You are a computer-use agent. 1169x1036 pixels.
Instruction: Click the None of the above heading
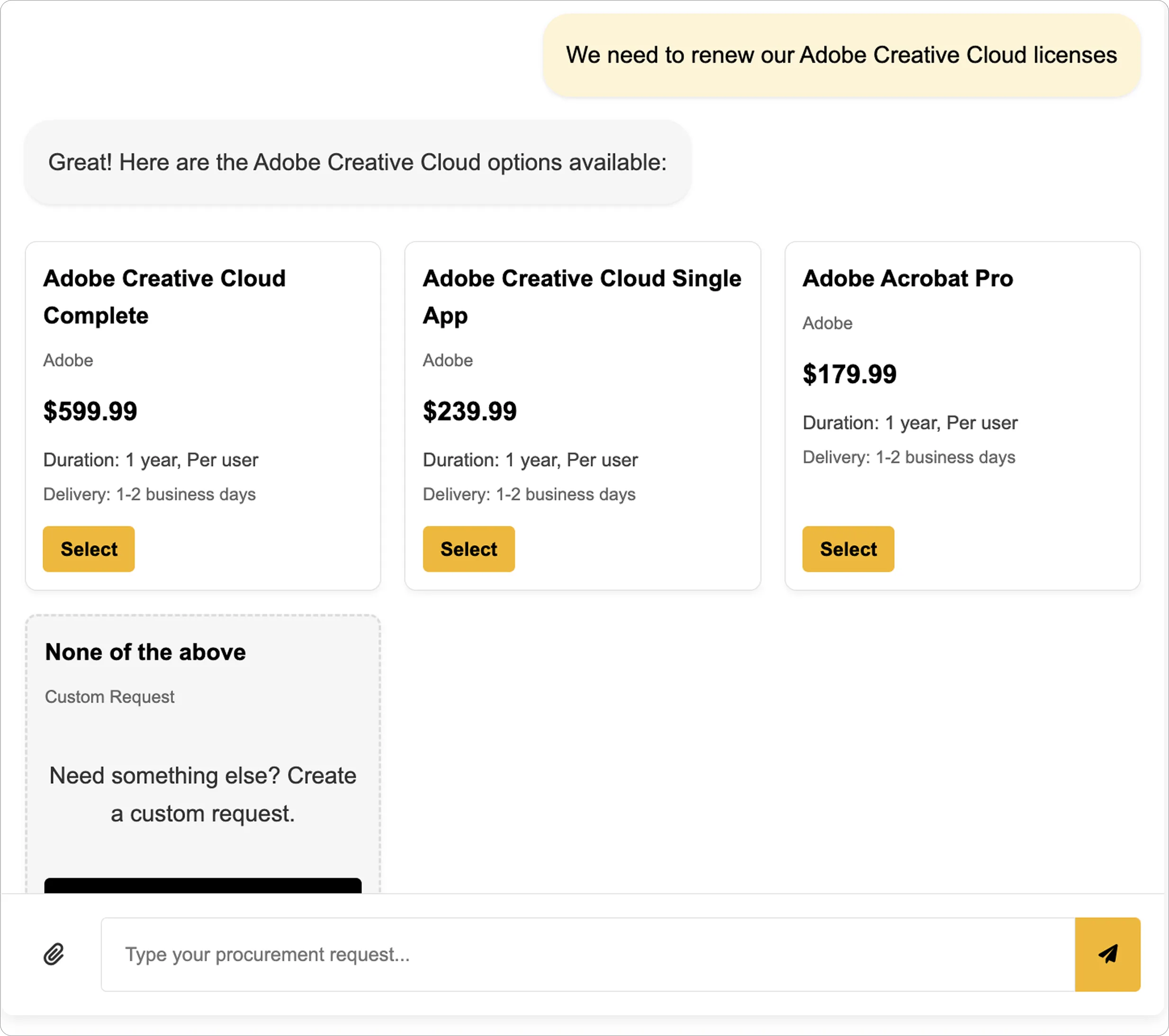[x=145, y=652]
